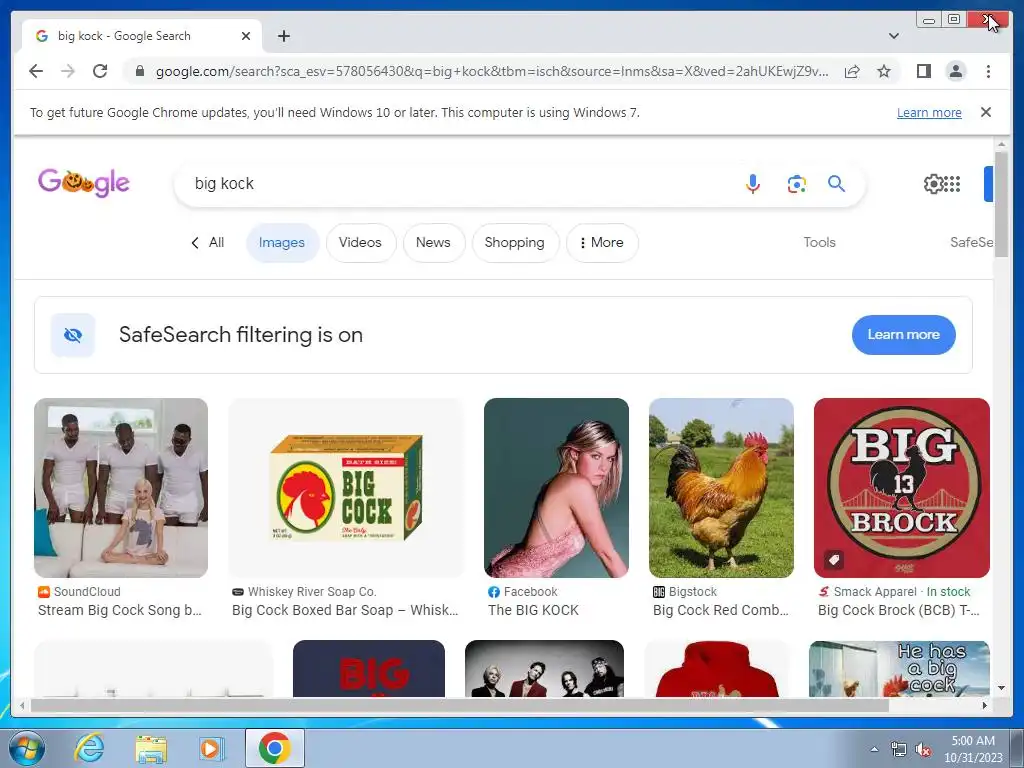Click the vertical scrollbar down arrow
Viewport: 1024px width, 768px height.
coord(1001,688)
